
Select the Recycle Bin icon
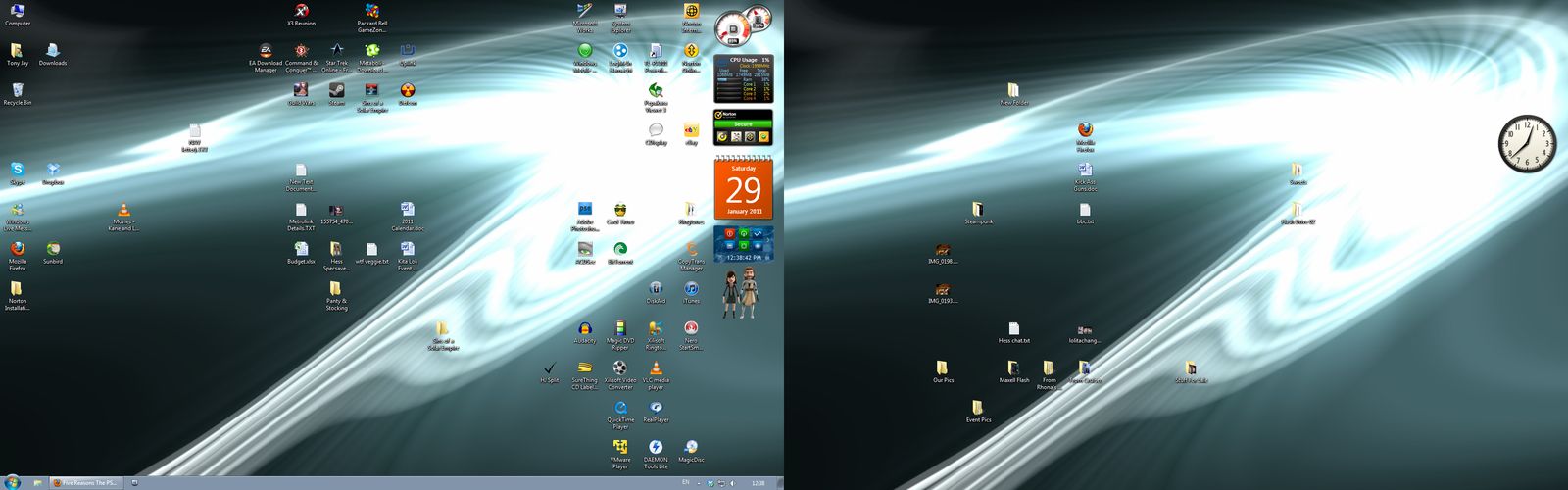[x=18, y=94]
